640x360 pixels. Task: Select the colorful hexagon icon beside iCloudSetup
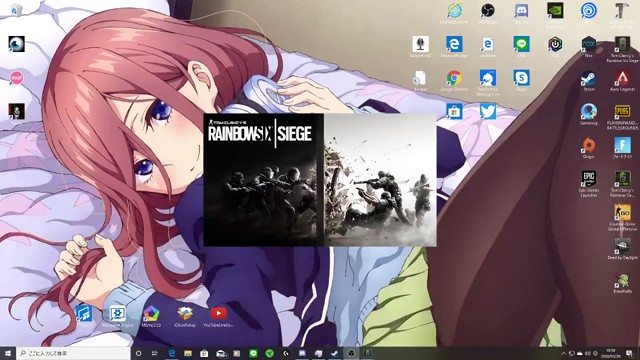[151, 313]
